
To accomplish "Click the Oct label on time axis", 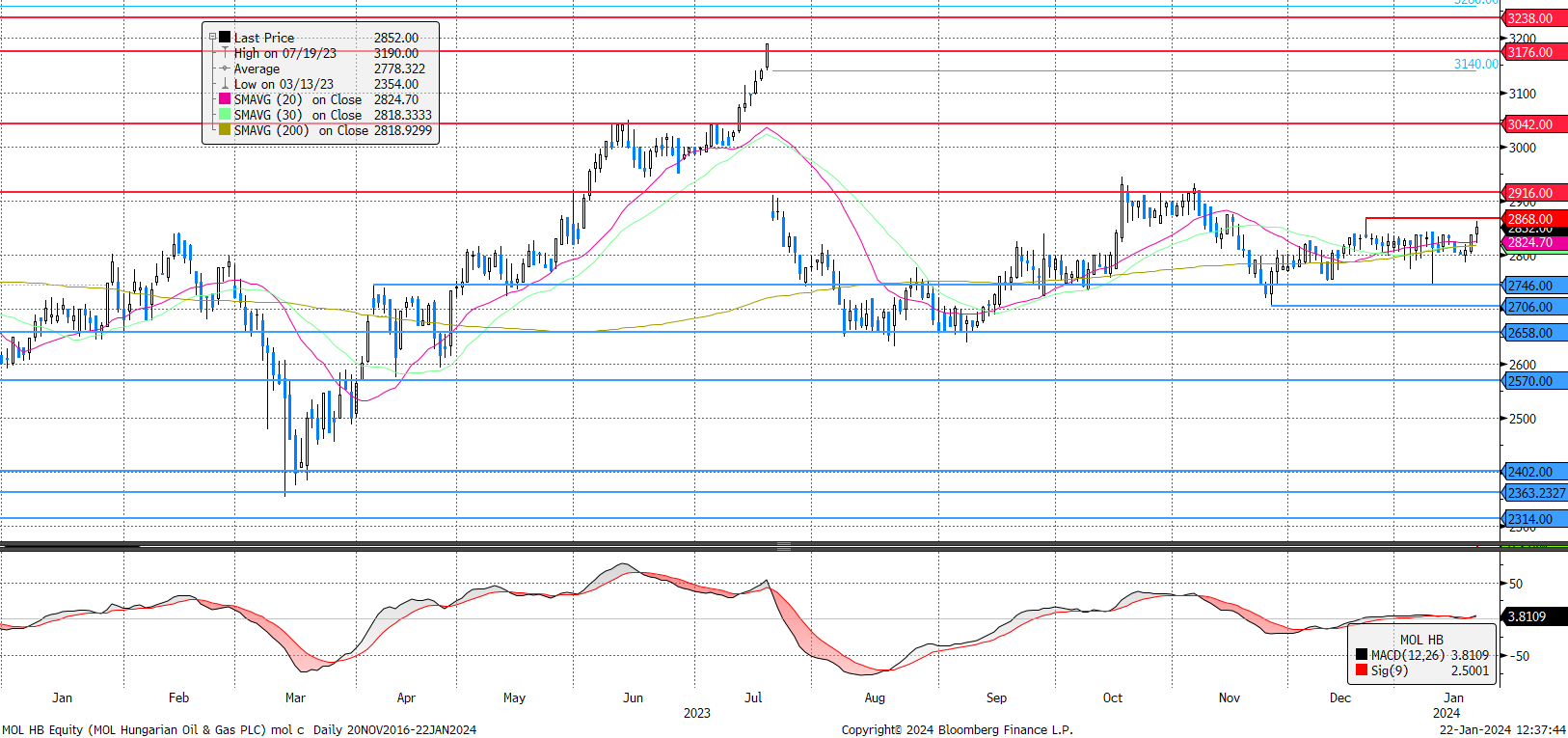I will point(1113,697).
